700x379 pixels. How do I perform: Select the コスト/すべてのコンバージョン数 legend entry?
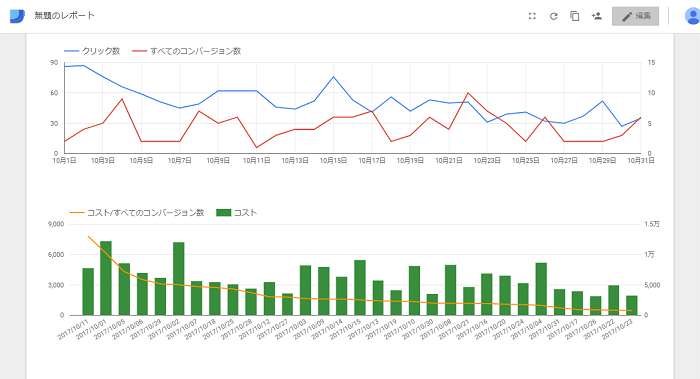(x=137, y=212)
